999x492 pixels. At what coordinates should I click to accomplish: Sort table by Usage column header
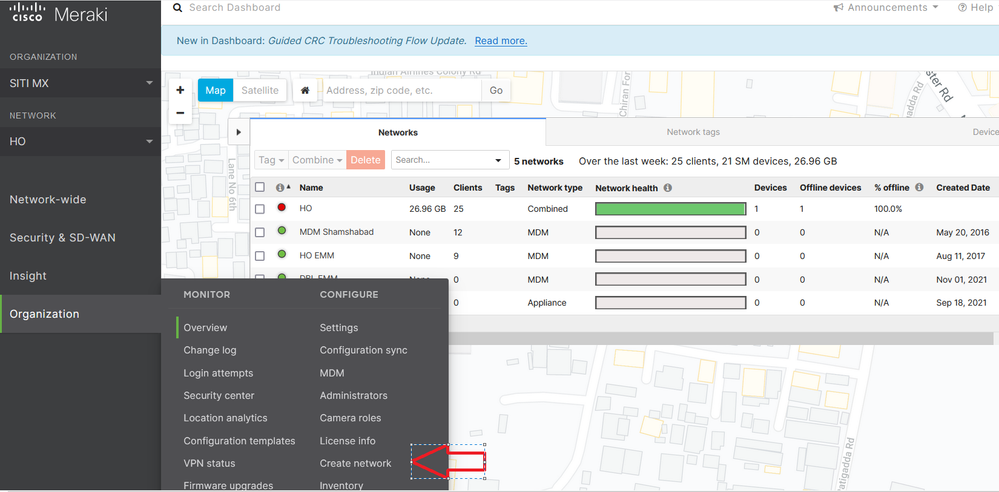(422, 188)
